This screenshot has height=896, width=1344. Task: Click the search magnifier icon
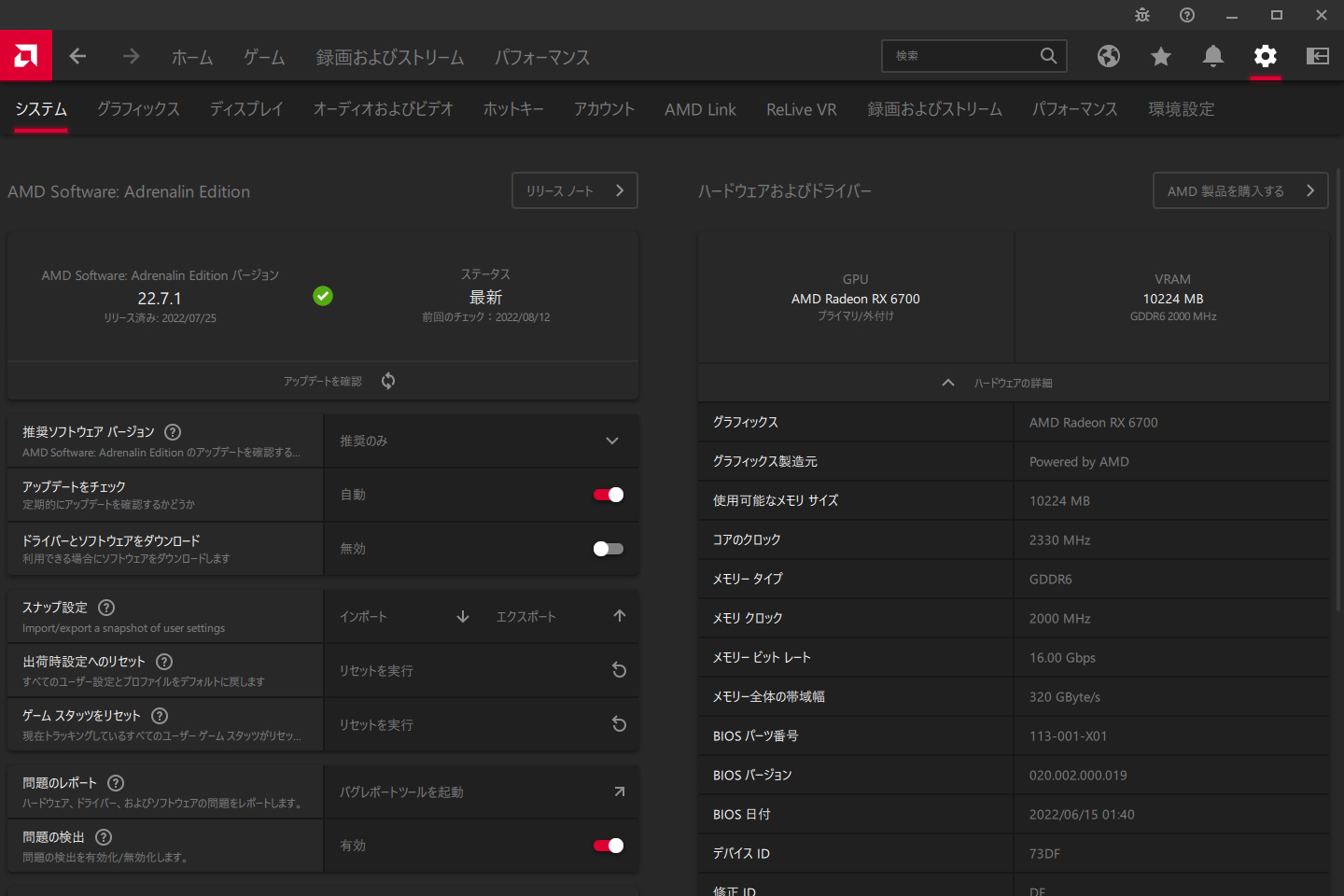pos(1049,56)
